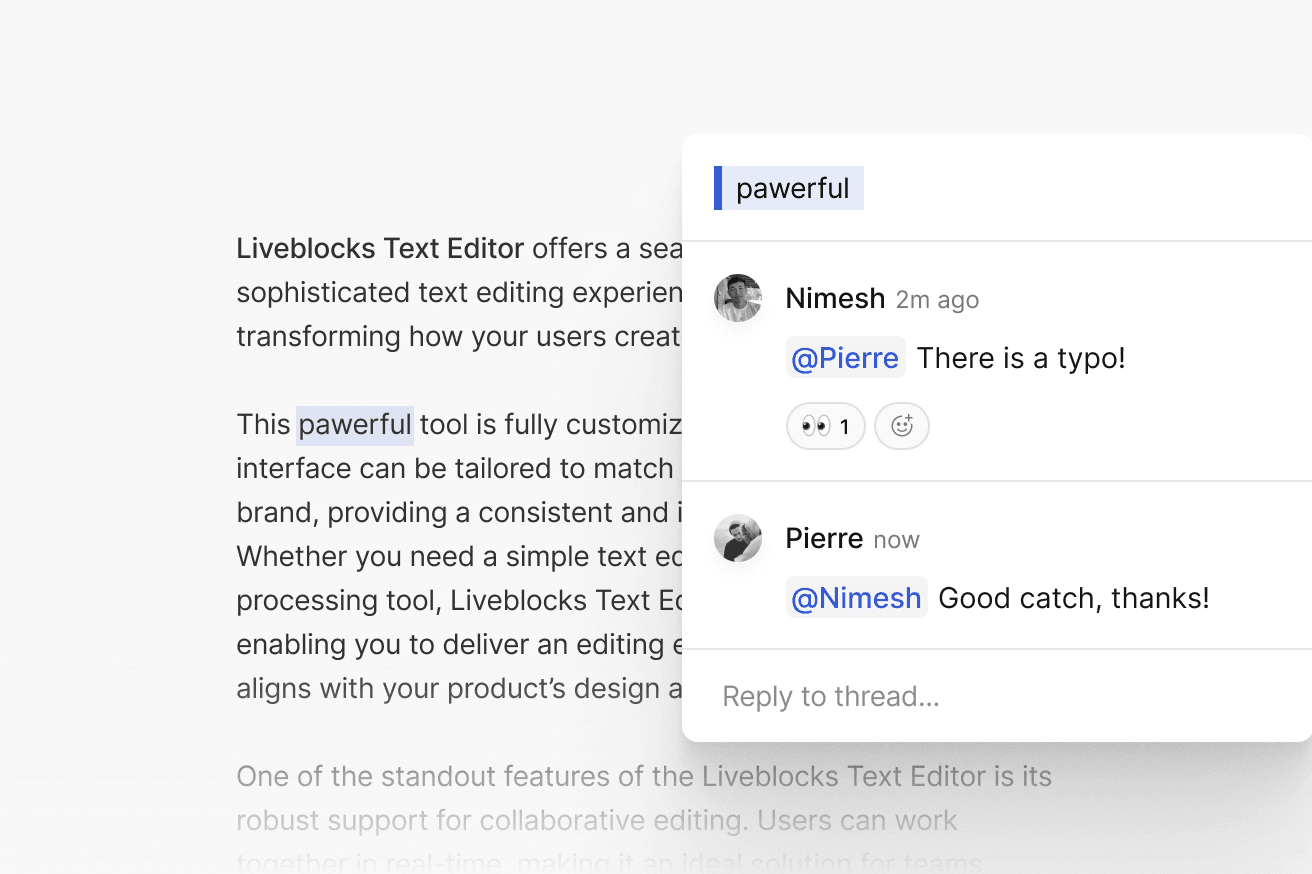Click Pierre's avatar thumbnail in the thread
Screen dimensions: 1312x874
click(x=737, y=538)
